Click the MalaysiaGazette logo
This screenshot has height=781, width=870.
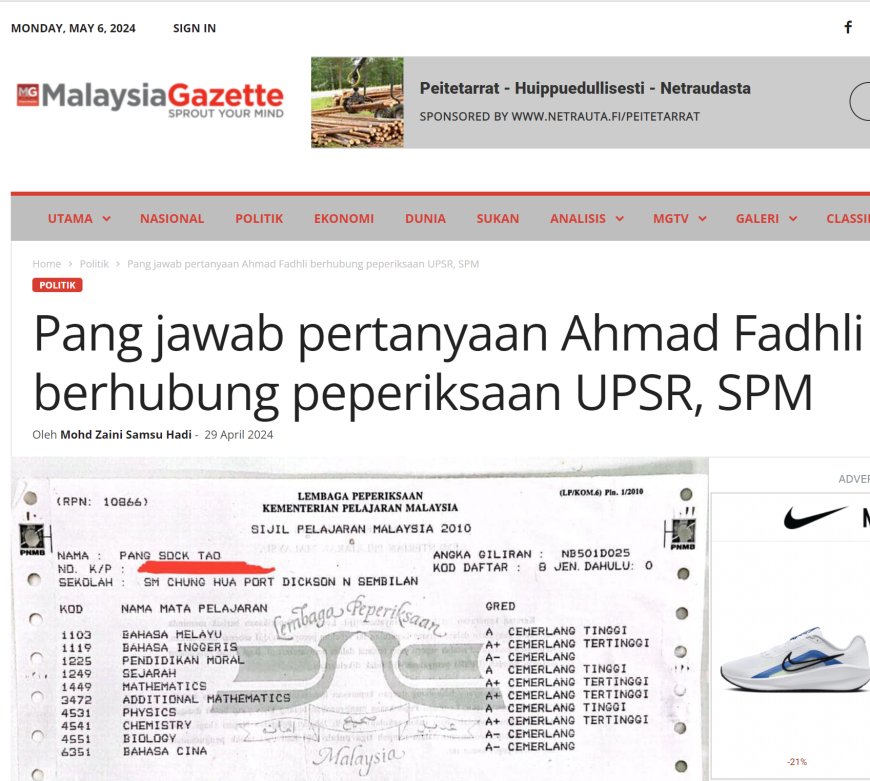coord(150,101)
